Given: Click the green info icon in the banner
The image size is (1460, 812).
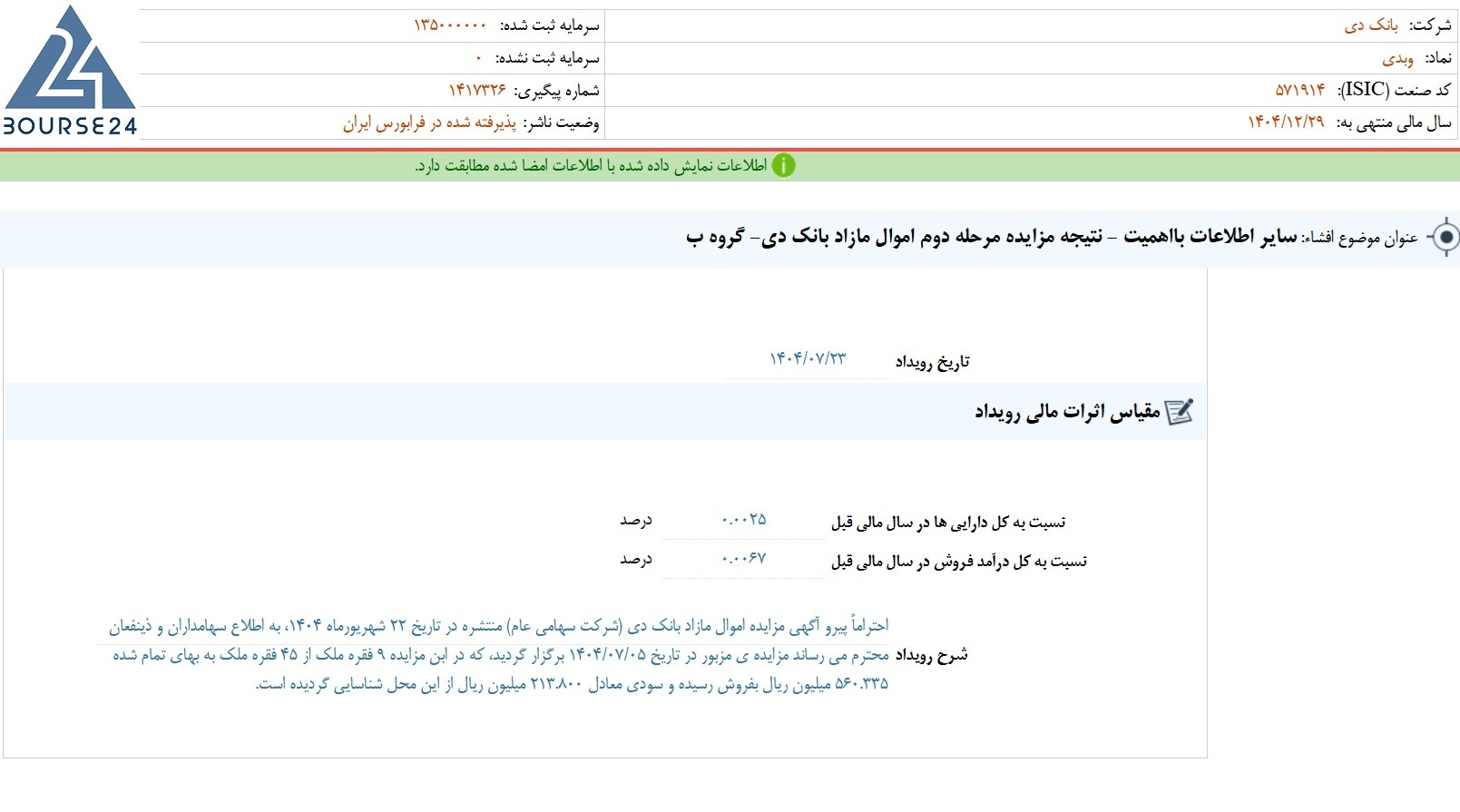Looking at the screenshot, I should coord(783,166).
